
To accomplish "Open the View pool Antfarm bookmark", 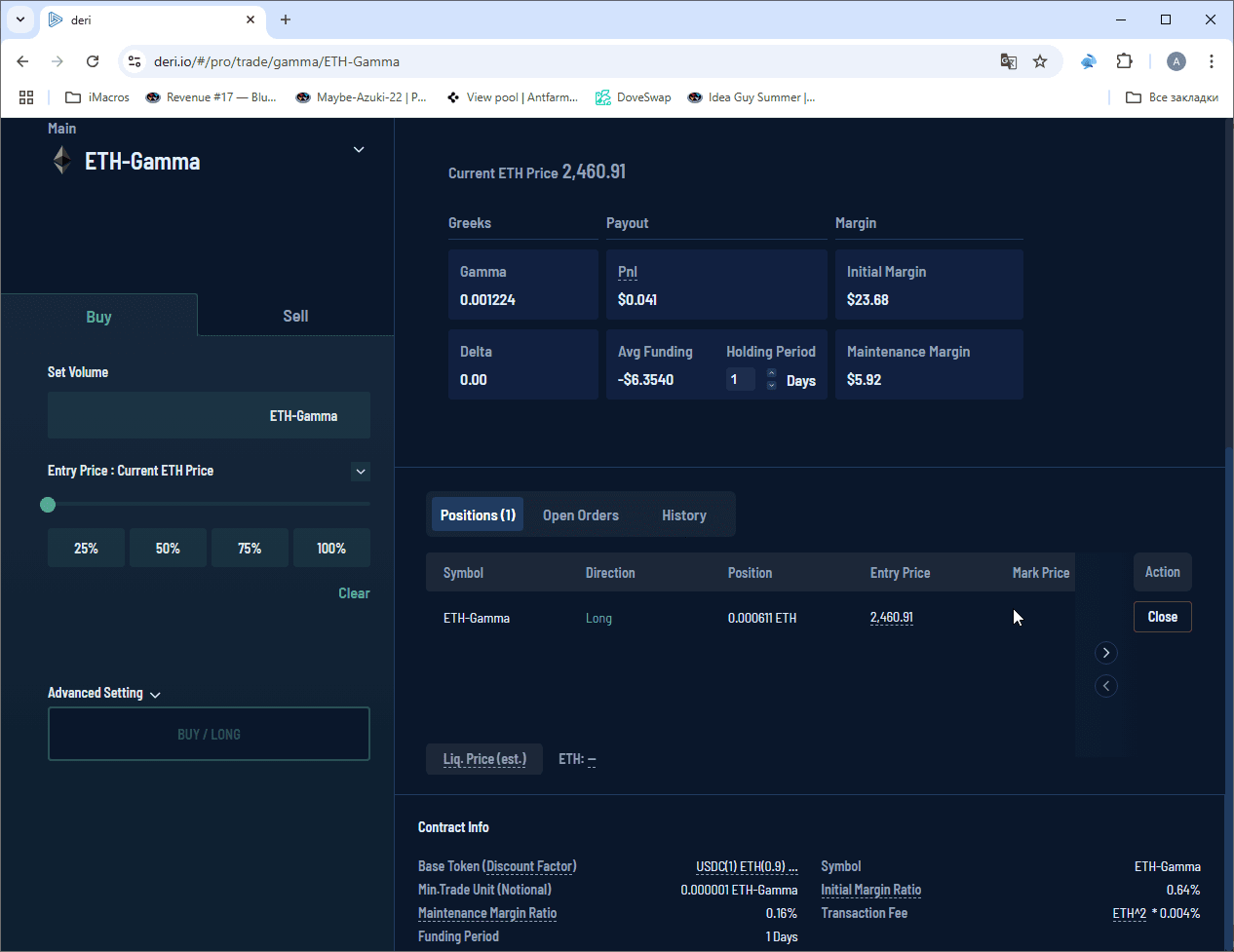I will pyautogui.click(x=512, y=97).
